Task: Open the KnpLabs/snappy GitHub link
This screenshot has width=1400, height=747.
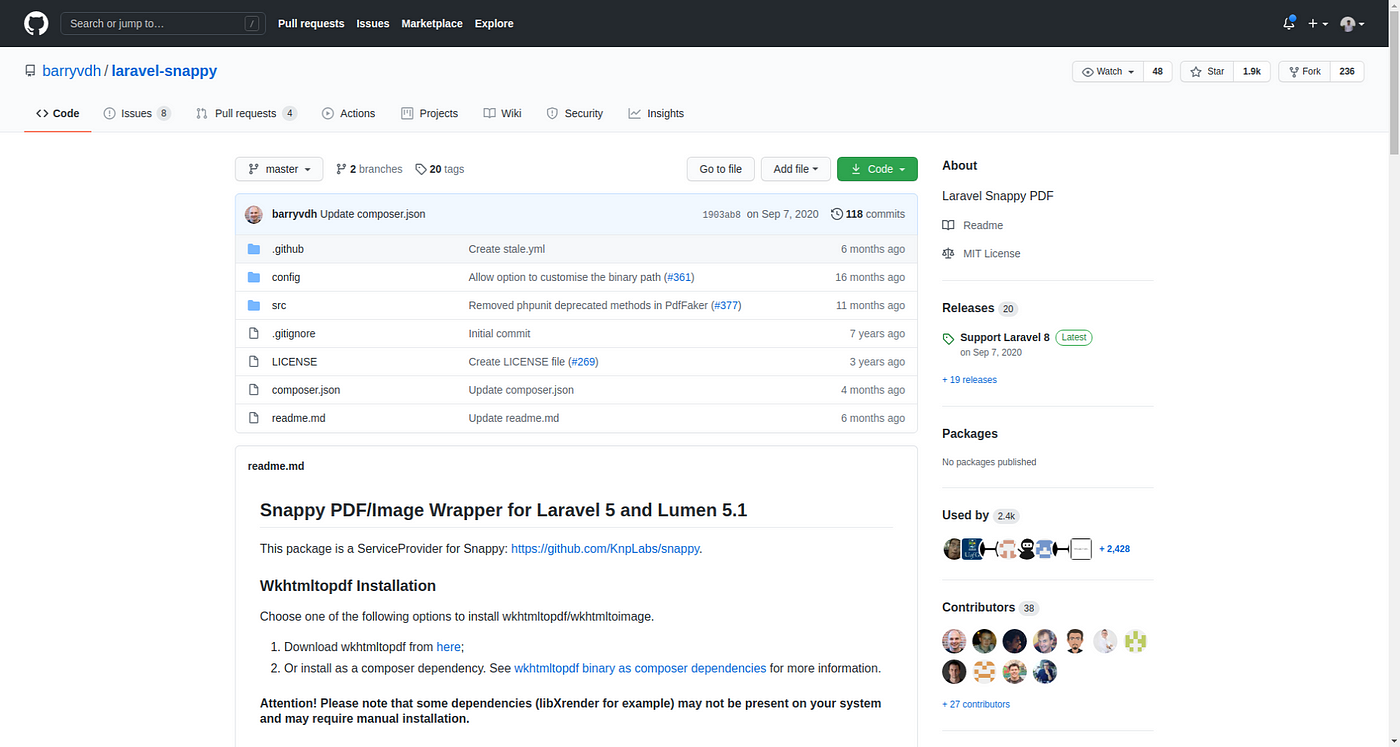Action: [x=605, y=548]
